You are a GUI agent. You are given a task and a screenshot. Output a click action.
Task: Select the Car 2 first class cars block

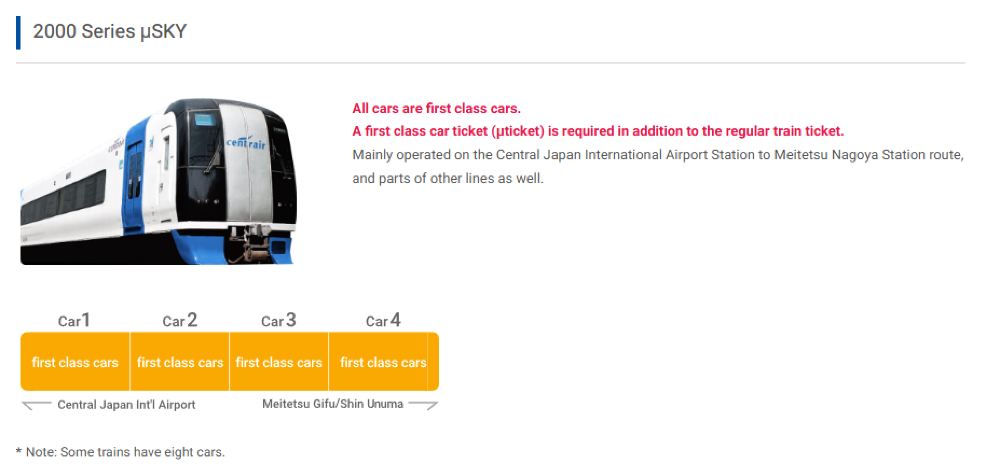click(180, 362)
